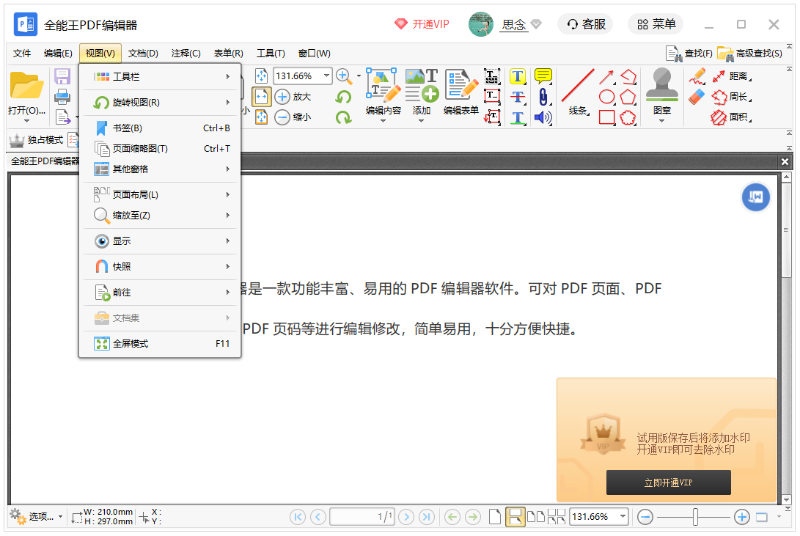Click the print icon
Screen dimensions: 800x536
62,96
